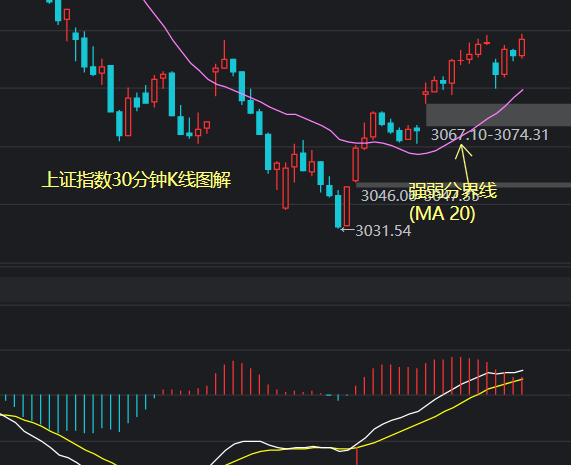
Task: Click the gray separator band between chart panels
Action: click(286, 289)
